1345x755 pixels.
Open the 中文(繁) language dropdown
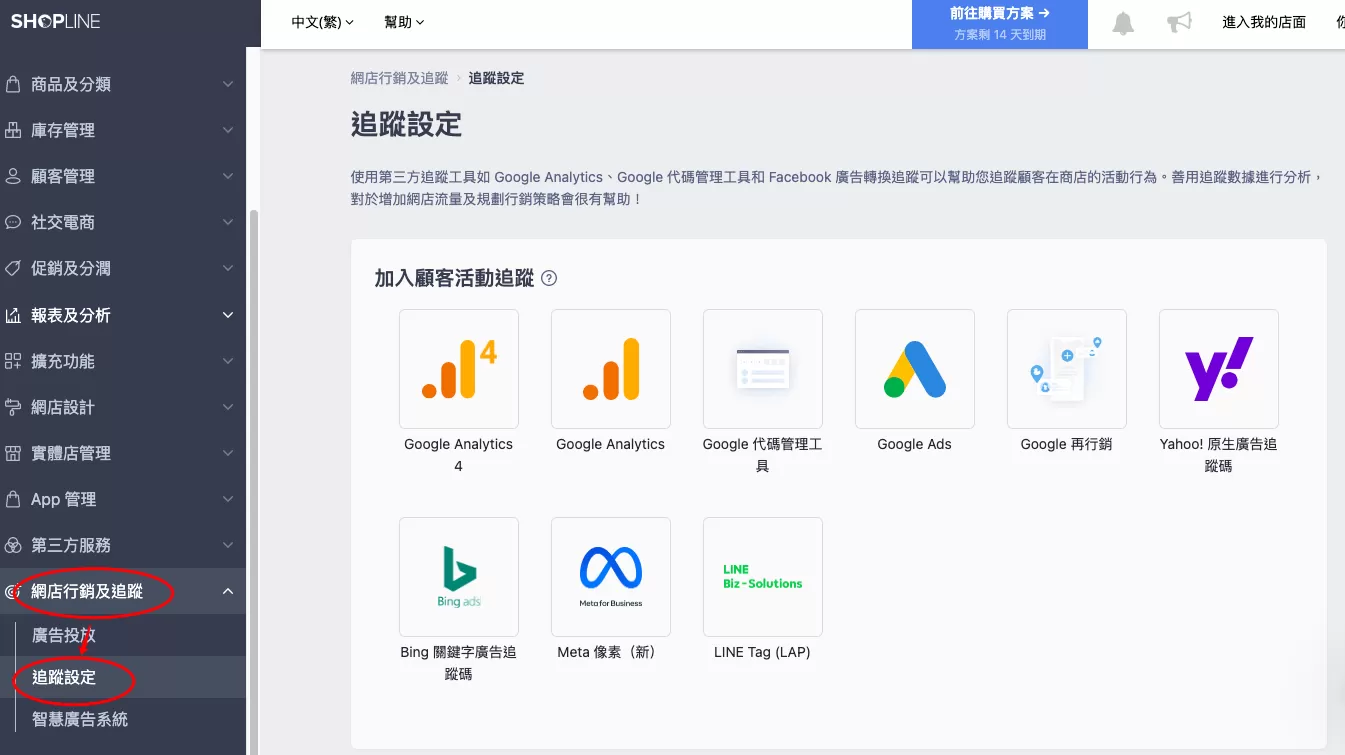coord(323,22)
